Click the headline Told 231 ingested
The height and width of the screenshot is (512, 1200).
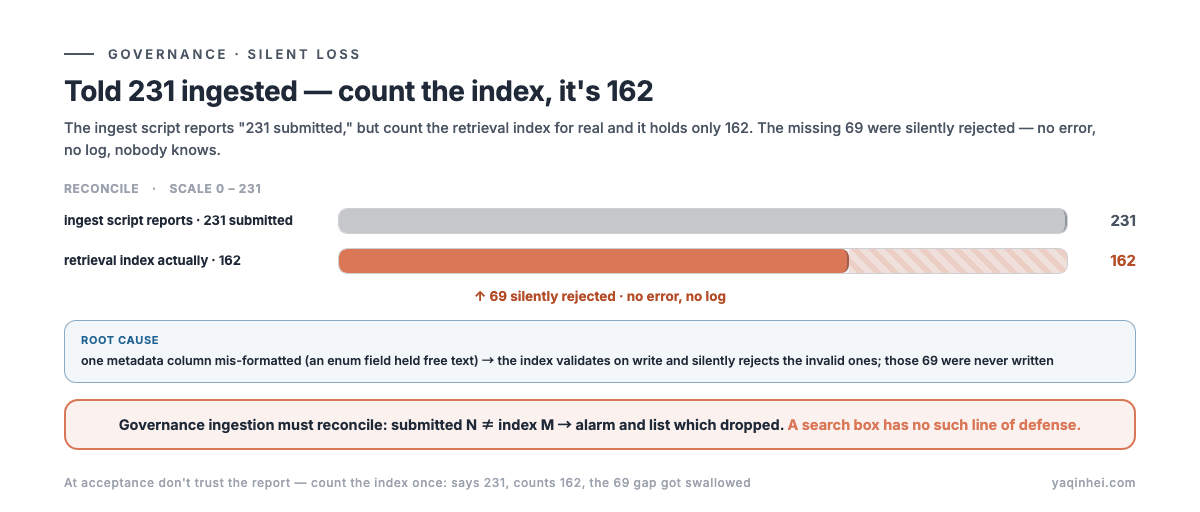(359, 91)
